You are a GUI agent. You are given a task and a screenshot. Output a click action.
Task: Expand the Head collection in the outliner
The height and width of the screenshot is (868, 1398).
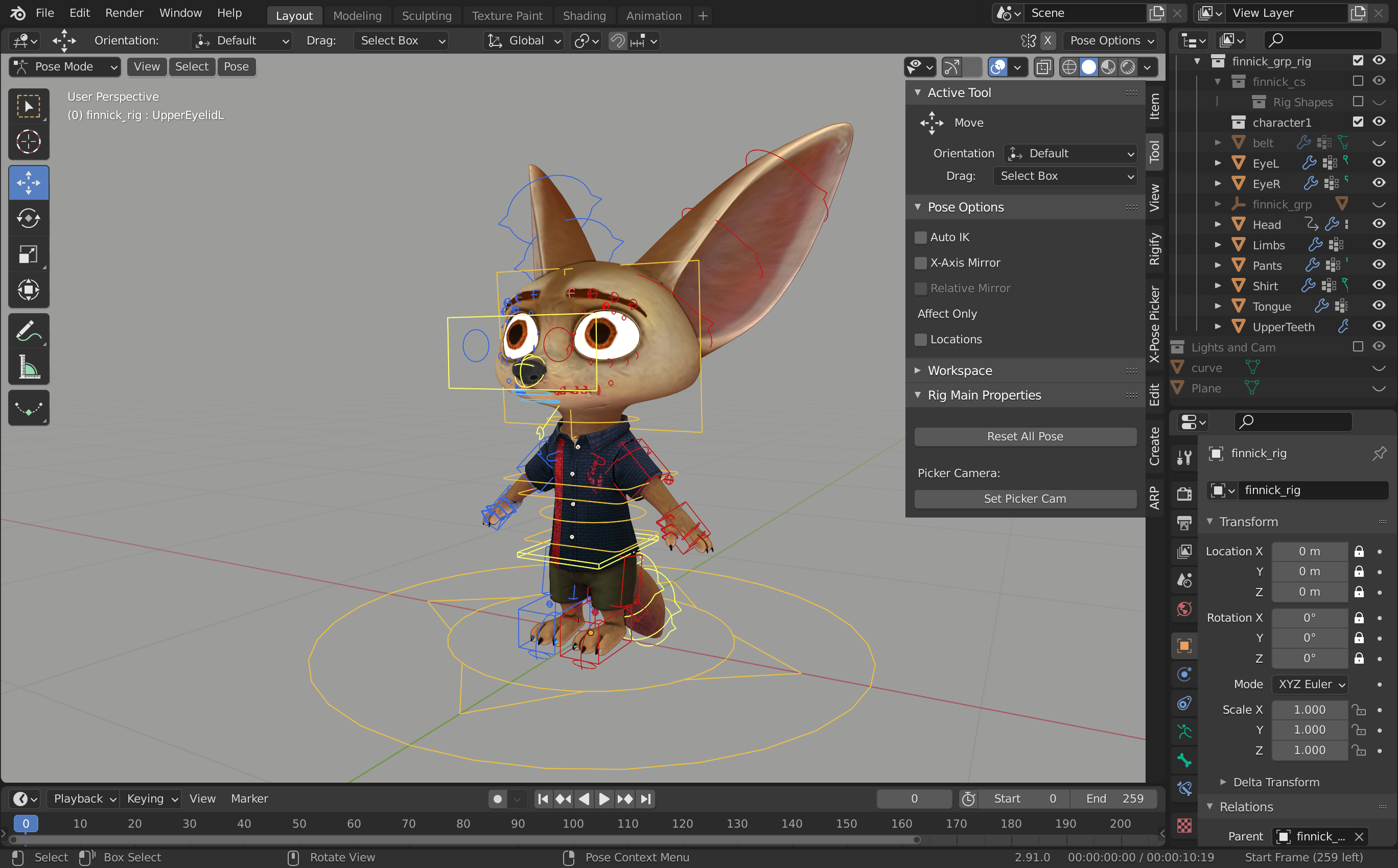pyautogui.click(x=1218, y=224)
